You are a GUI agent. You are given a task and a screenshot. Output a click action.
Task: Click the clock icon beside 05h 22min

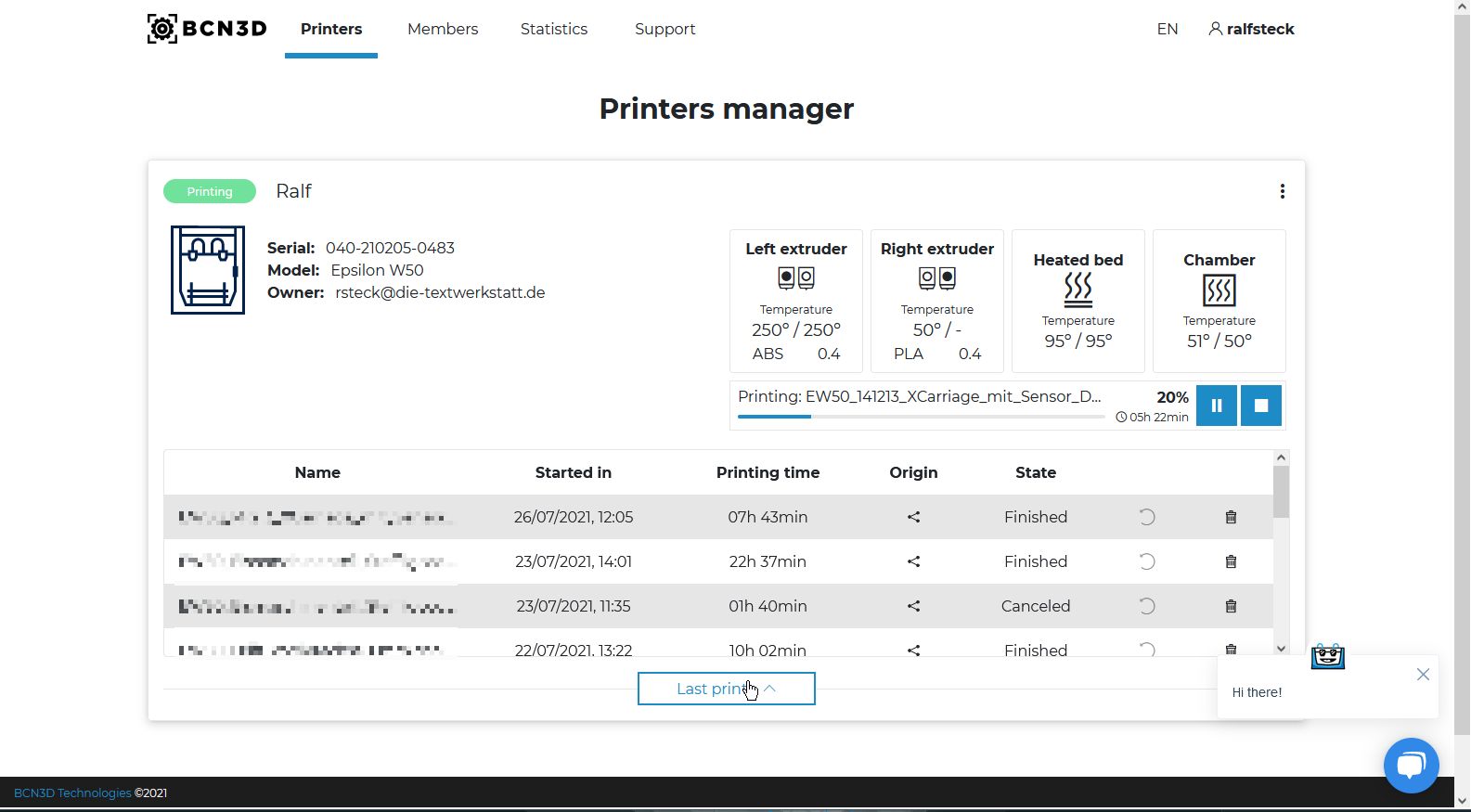pyautogui.click(x=1121, y=418)
